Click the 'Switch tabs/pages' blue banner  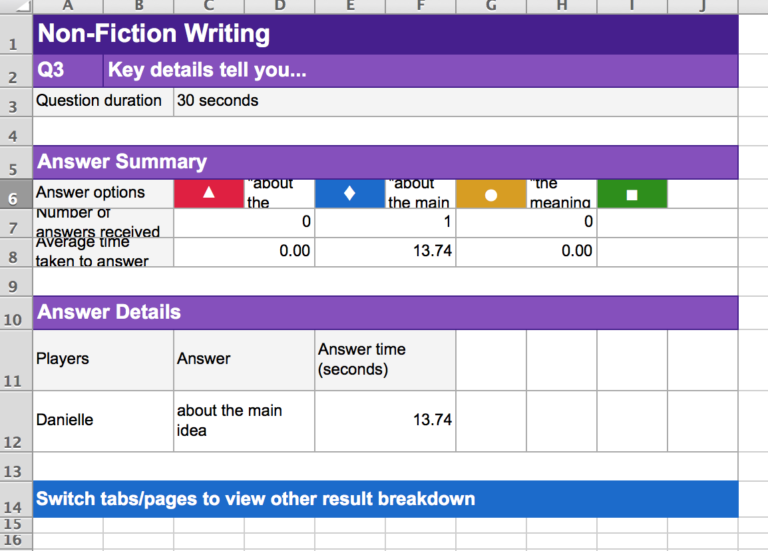[385, 499]
